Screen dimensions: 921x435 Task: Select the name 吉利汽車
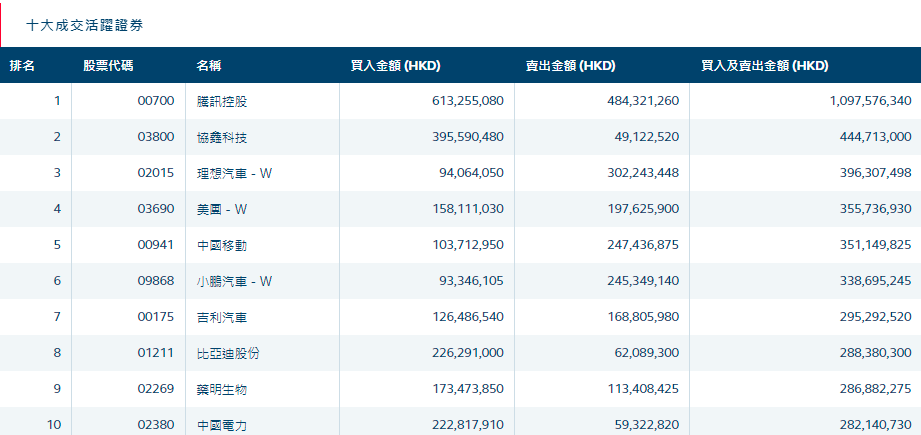tap(222, 317)
